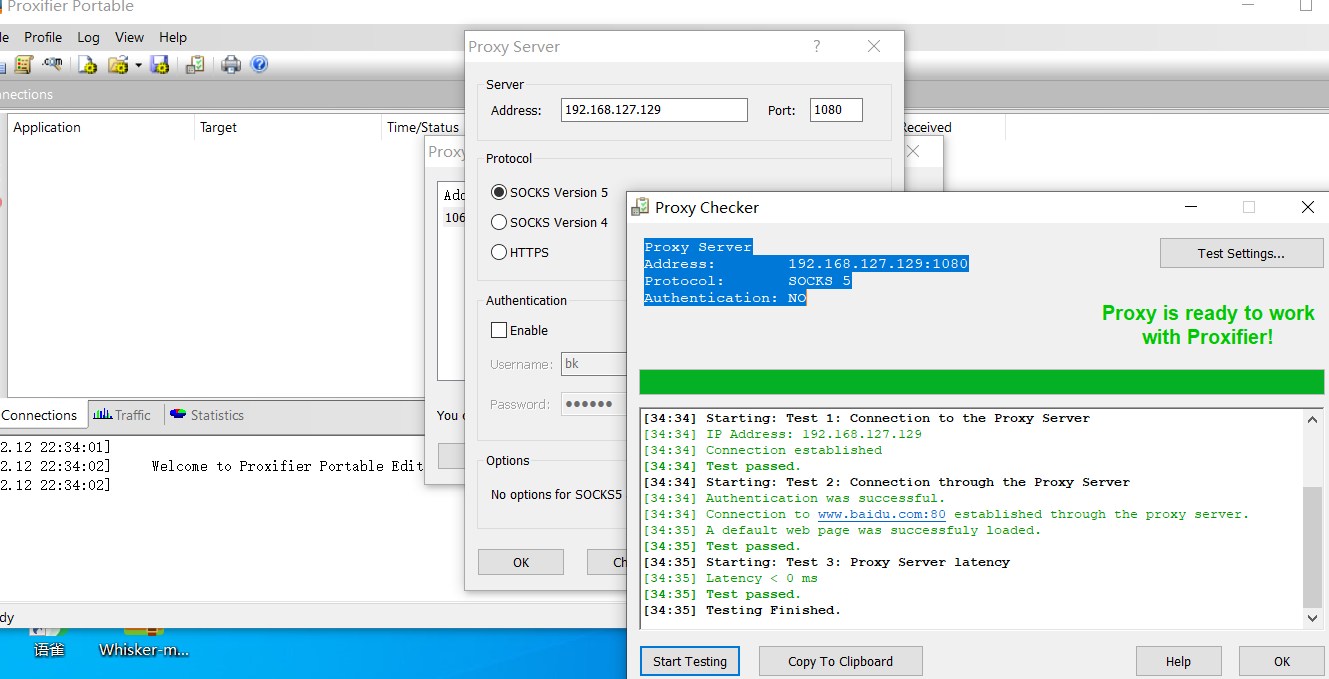
Task: Click 'No options for SOCKS5' text
Action: (x=556, y=494)
